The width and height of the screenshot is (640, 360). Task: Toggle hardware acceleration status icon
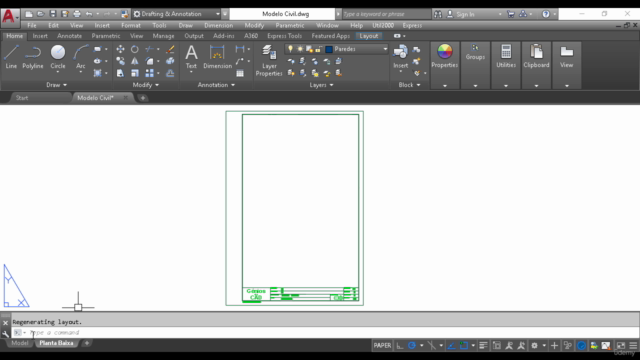582,346
